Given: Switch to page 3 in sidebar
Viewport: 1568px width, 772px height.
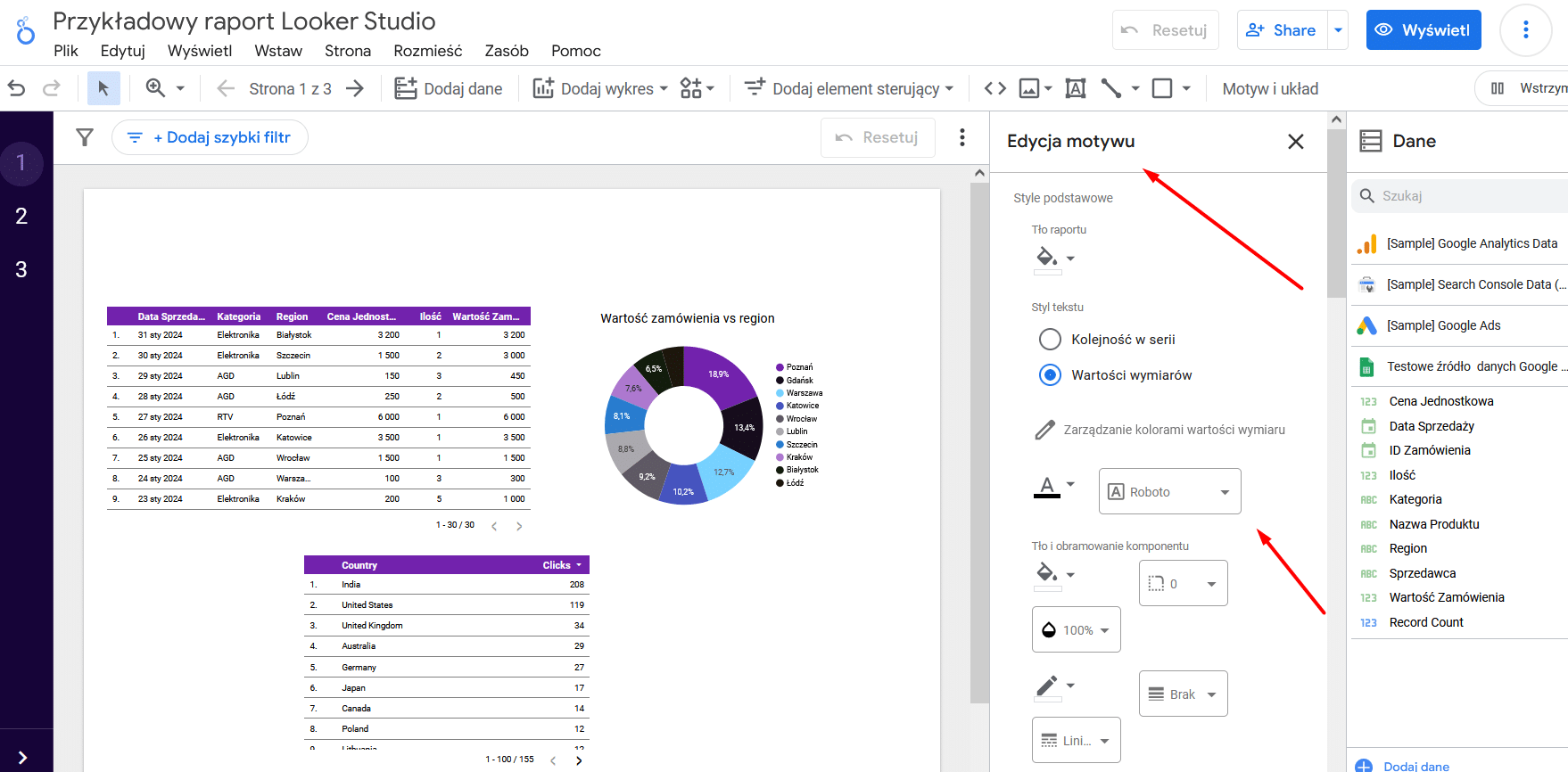Looking at the screenshot, I should point(21,269).
